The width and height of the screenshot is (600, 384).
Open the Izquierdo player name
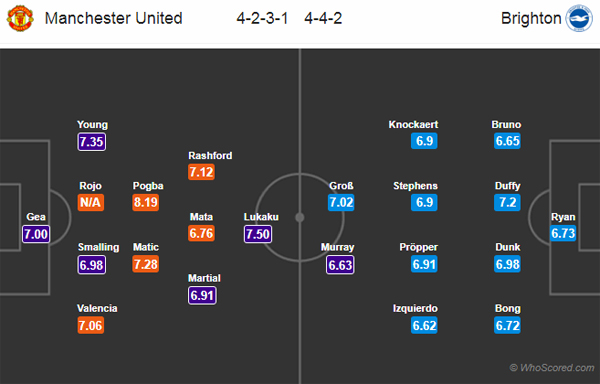pos(415,308)
